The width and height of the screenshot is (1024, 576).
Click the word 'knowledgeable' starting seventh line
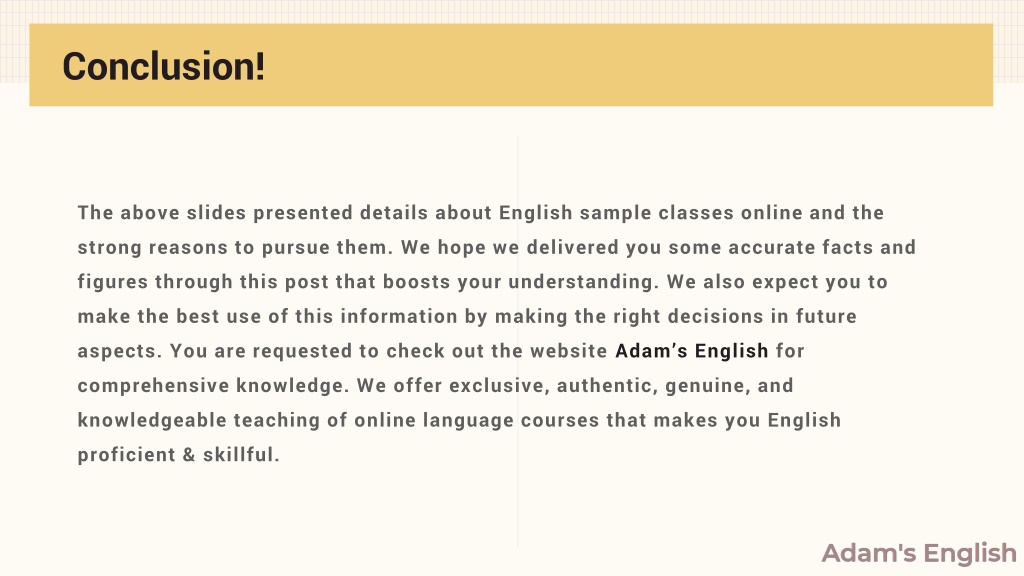click(152, 420)
